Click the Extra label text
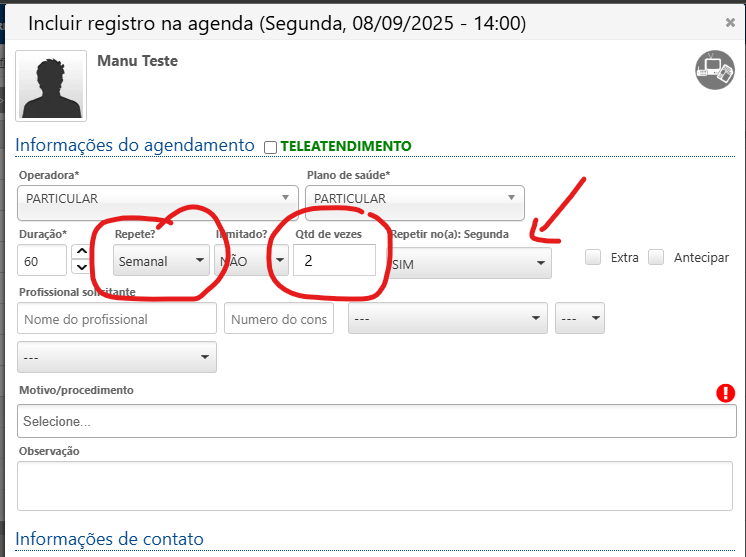This screenshot has width=746, height=557. click(x=625, y=258)
